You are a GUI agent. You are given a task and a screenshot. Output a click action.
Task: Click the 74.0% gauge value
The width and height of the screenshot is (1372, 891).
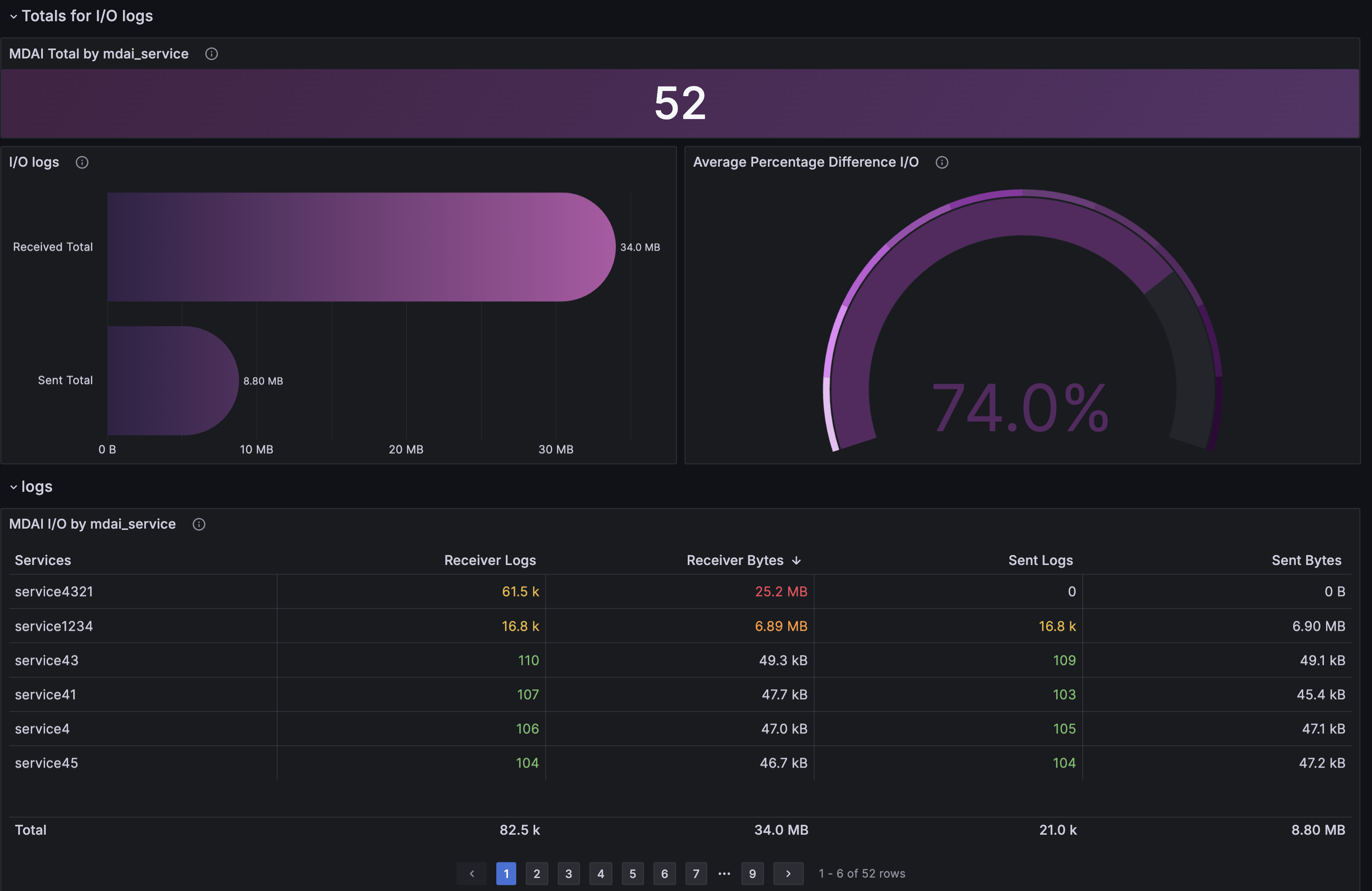click(x=1019, y=408)
